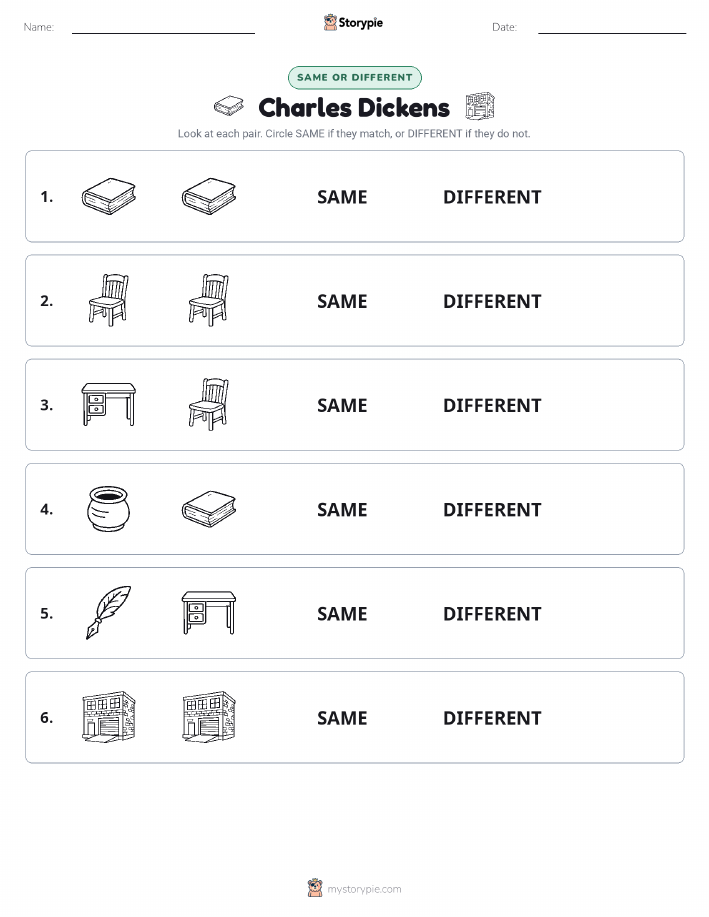The height and width of the screenshot is (917, 709).
Task: Click the Storypie bear logo at top
Action: coord(331,23)
